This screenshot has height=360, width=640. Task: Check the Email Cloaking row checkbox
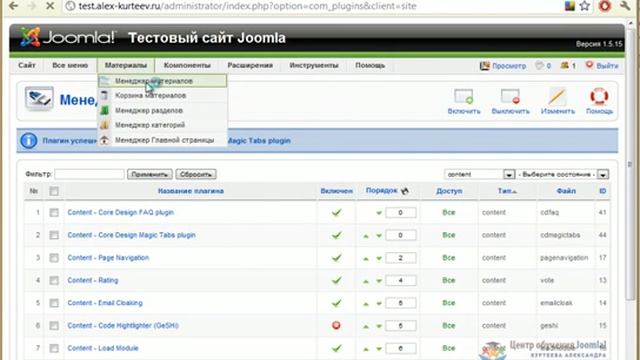[x=54, y=303]
